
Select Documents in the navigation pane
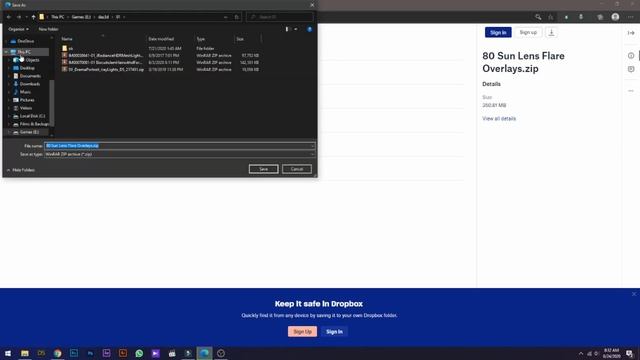(x=30, y=76)
